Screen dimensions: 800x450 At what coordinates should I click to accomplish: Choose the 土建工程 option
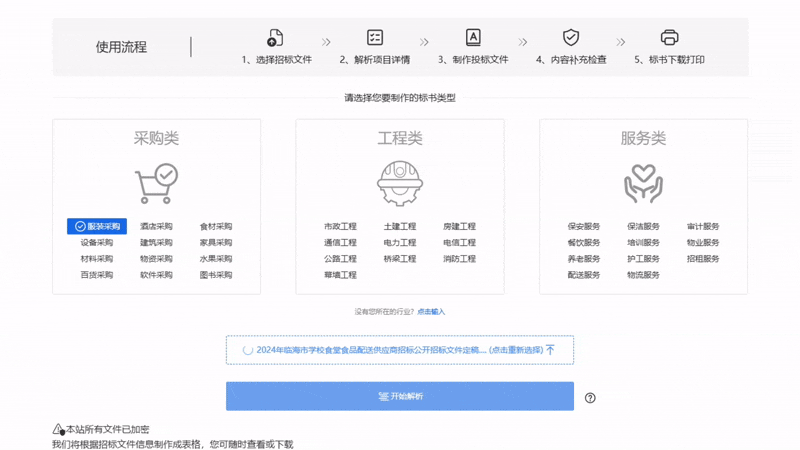tap(400, 227)
